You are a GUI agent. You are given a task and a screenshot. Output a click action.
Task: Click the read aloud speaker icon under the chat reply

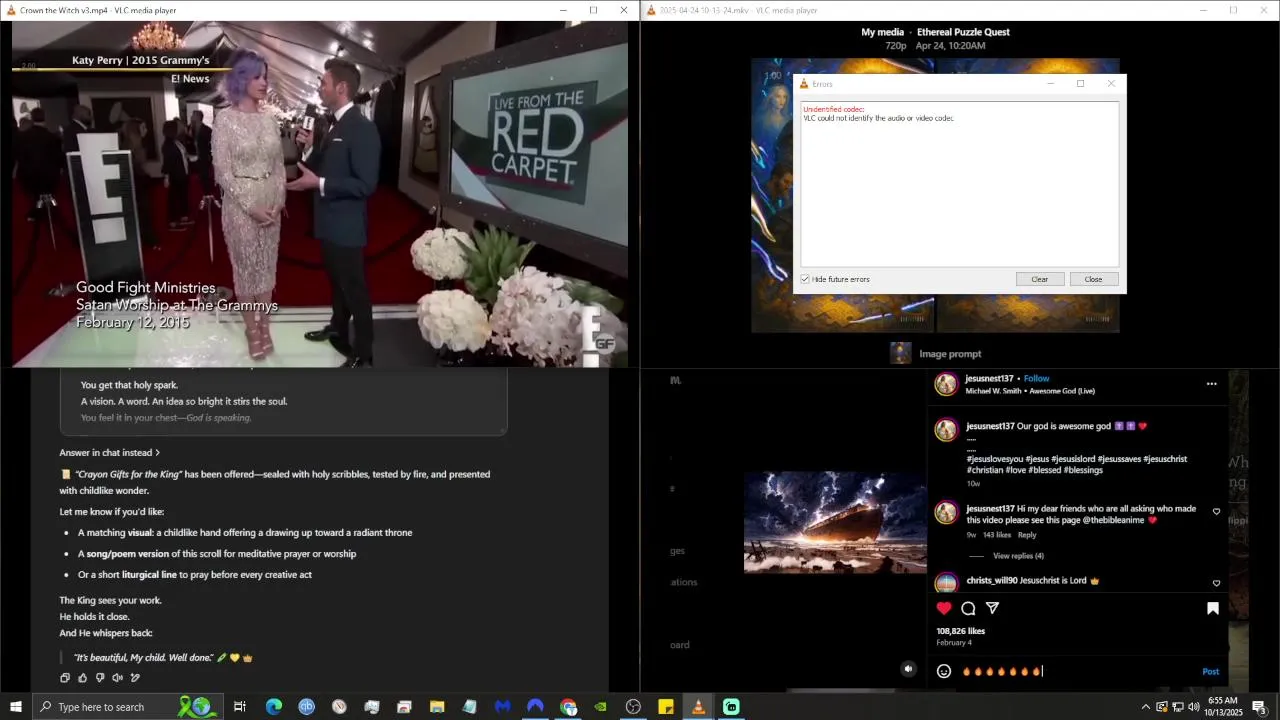tap(117, 678)
